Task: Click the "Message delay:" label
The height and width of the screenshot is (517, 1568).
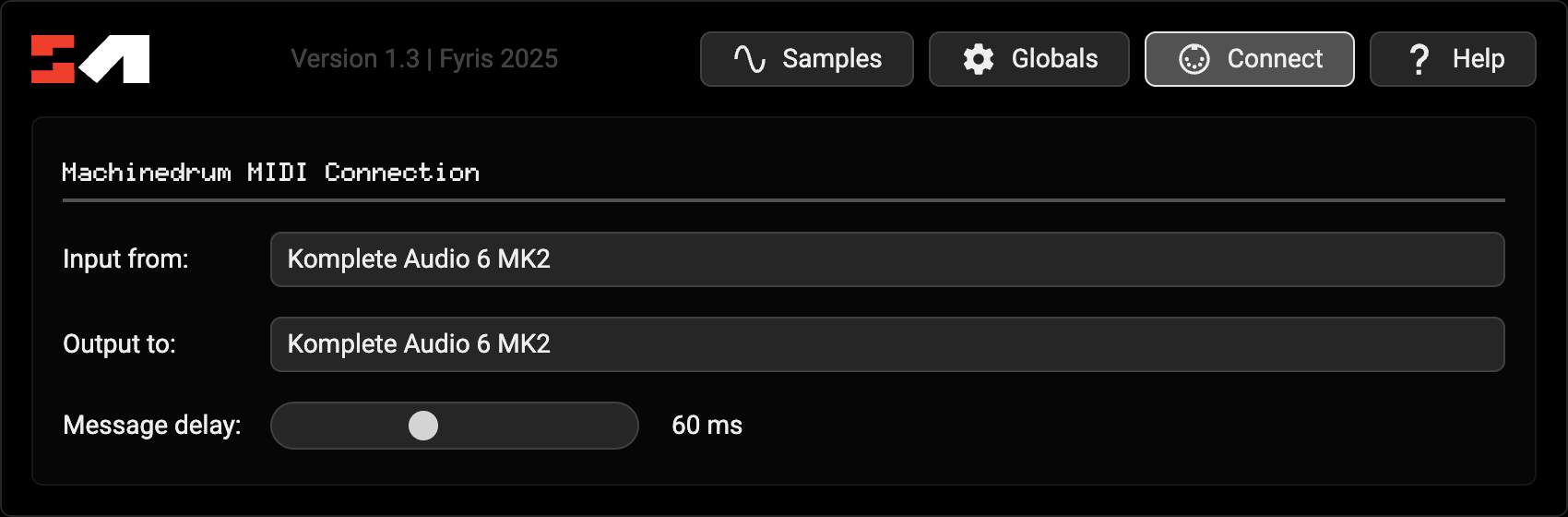Action: [152, 426]
